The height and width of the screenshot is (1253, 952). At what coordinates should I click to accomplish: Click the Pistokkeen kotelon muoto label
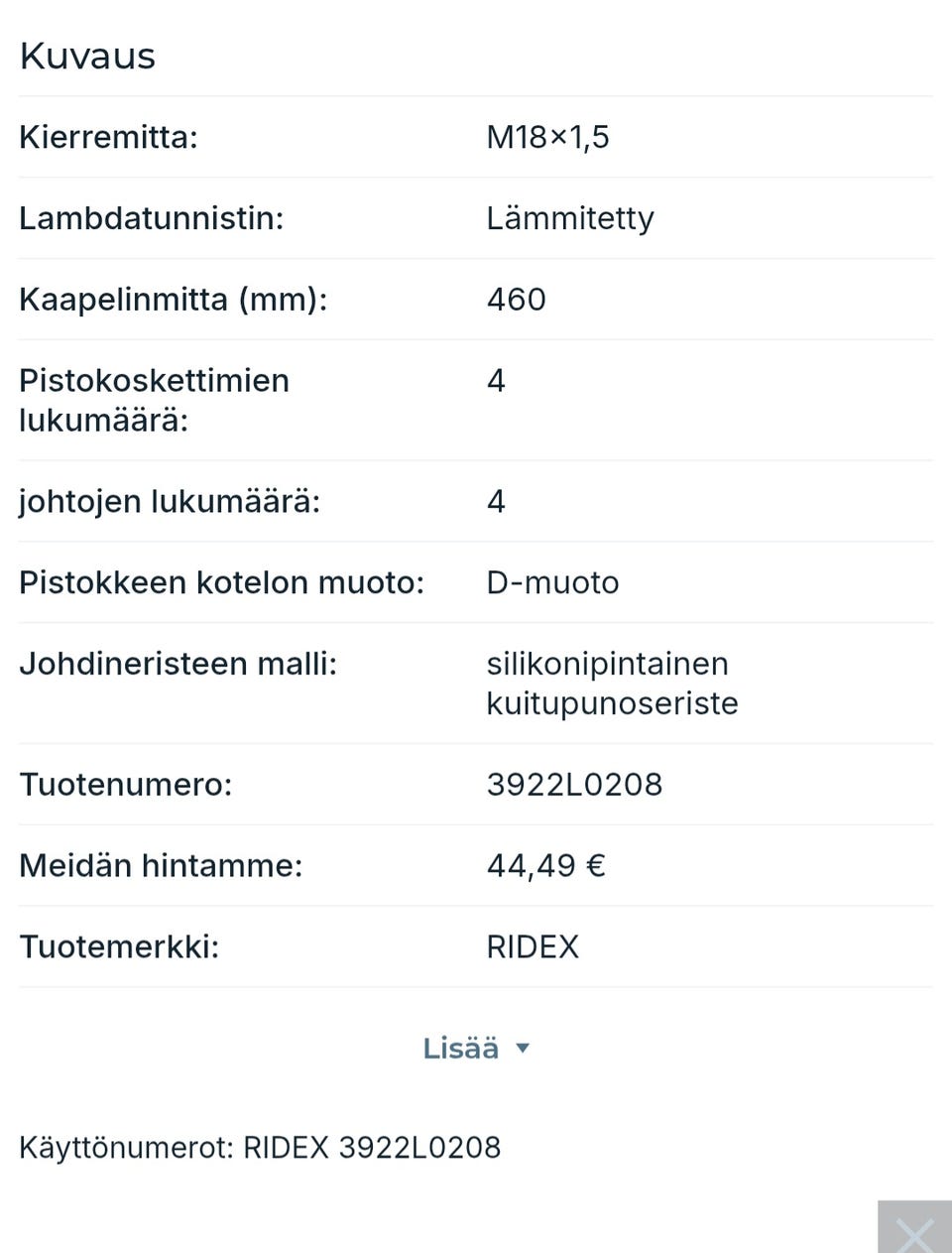click(x=221, y=582)
